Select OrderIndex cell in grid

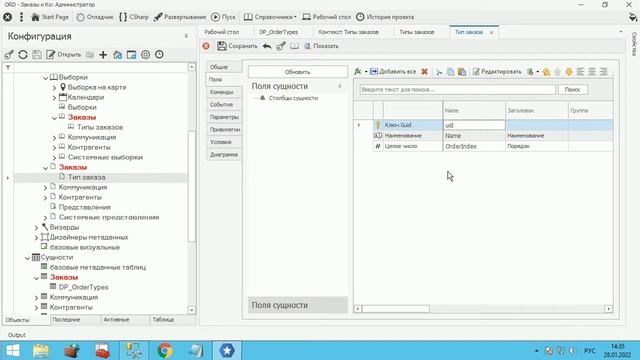coord(474,146)
